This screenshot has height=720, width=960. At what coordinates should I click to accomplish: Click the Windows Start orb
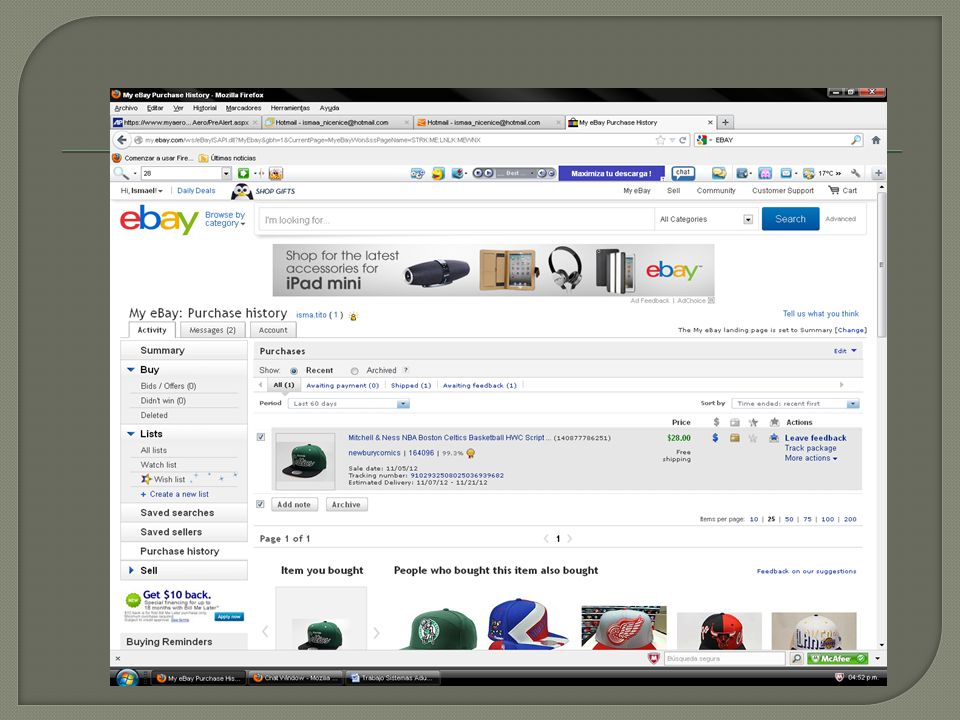point(127,678)
